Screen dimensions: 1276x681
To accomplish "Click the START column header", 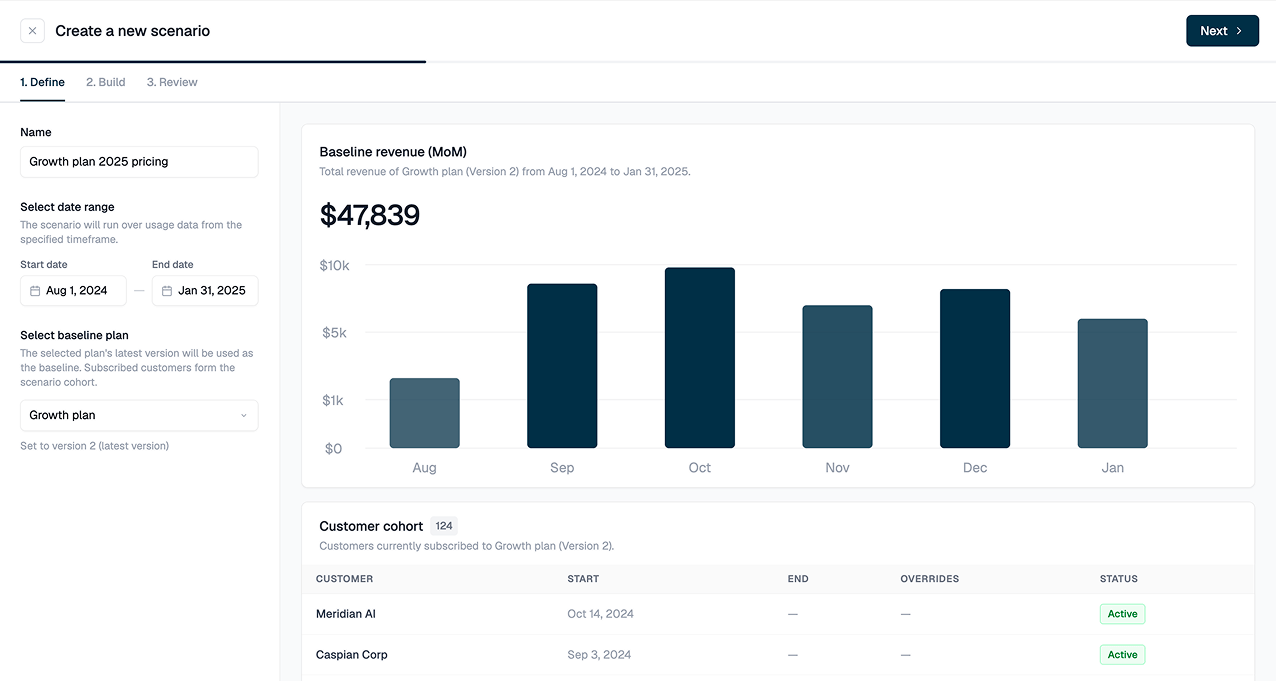I will [x=583, y=579].
